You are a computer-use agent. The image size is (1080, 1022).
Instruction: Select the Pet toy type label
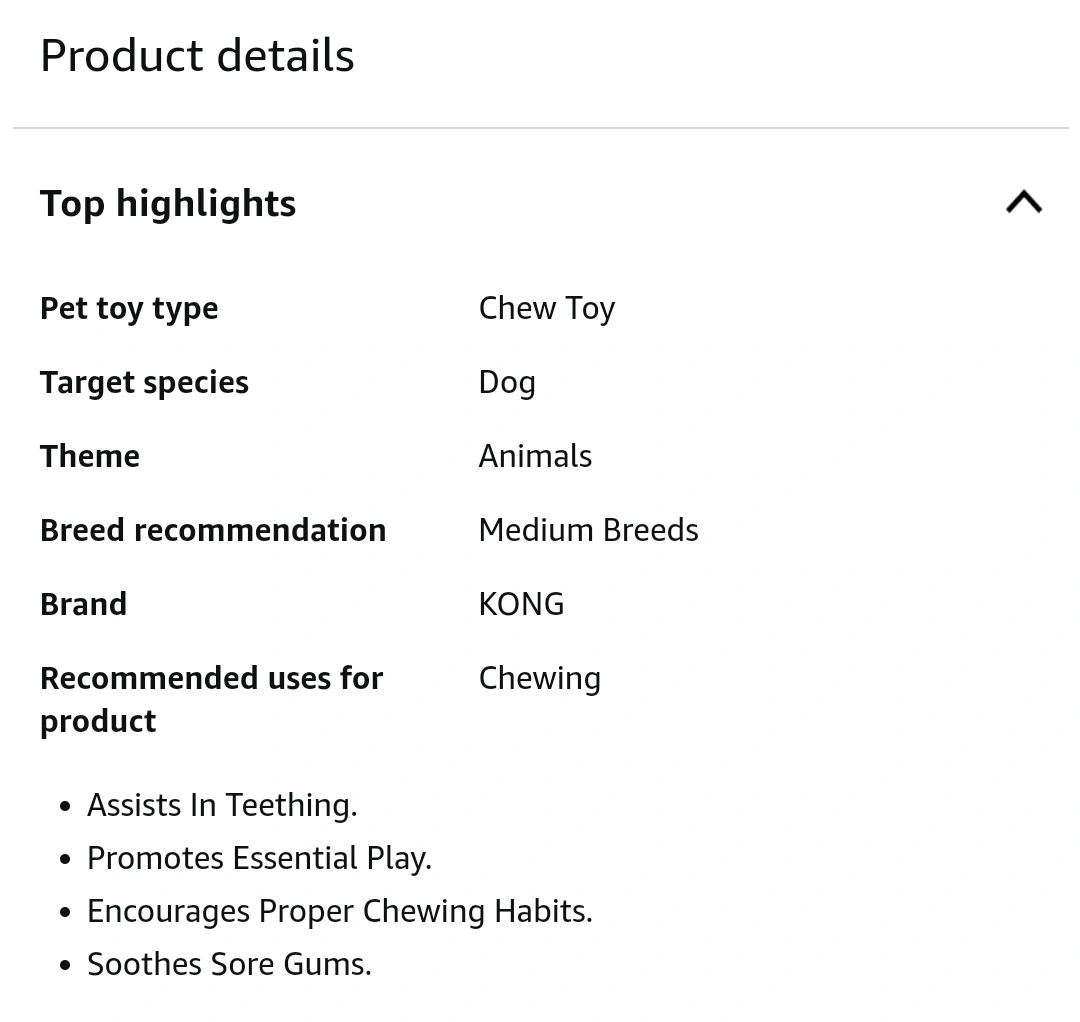click(129, 309)
